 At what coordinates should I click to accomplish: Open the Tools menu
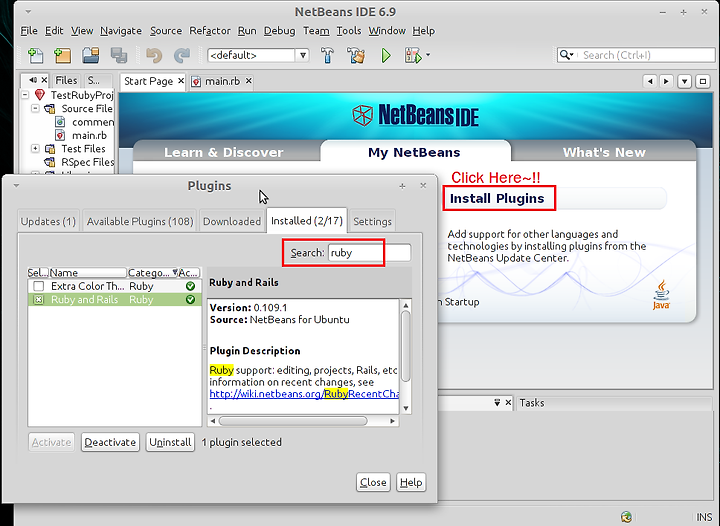pos(349,31)
